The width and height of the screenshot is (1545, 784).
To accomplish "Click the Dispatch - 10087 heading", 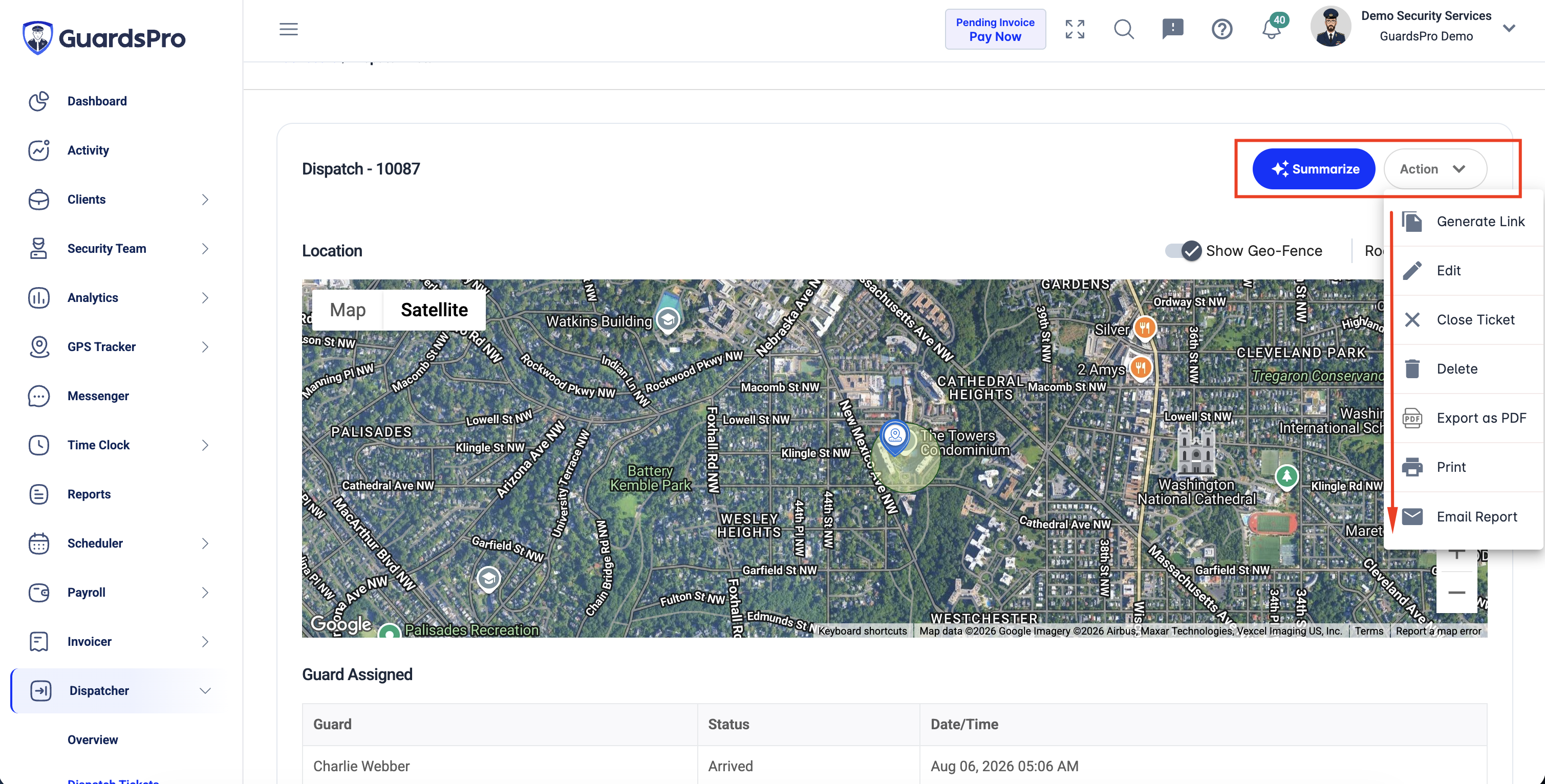I will [x=361, y=168].
